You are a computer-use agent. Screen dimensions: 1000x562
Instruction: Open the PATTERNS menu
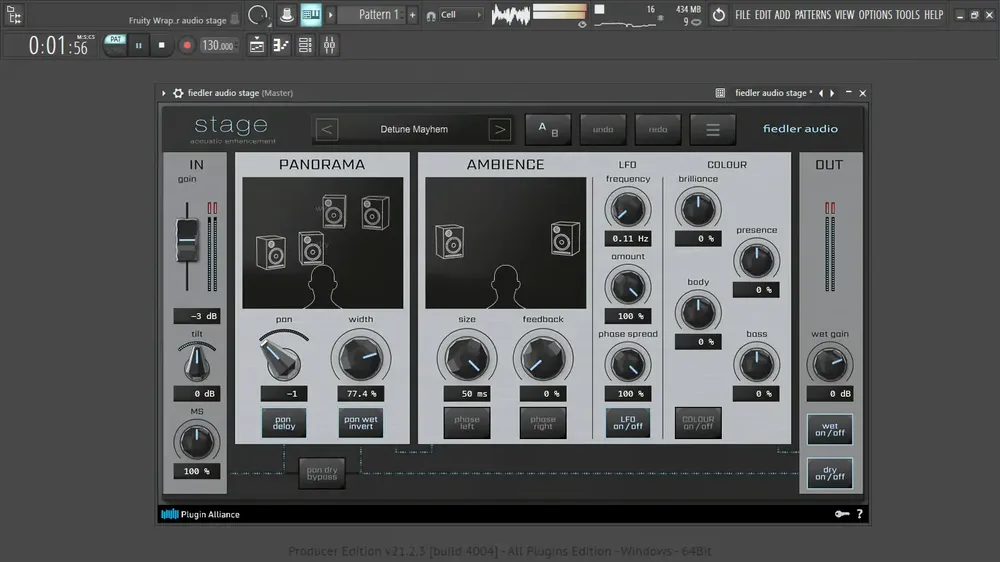tap(812, 15)
